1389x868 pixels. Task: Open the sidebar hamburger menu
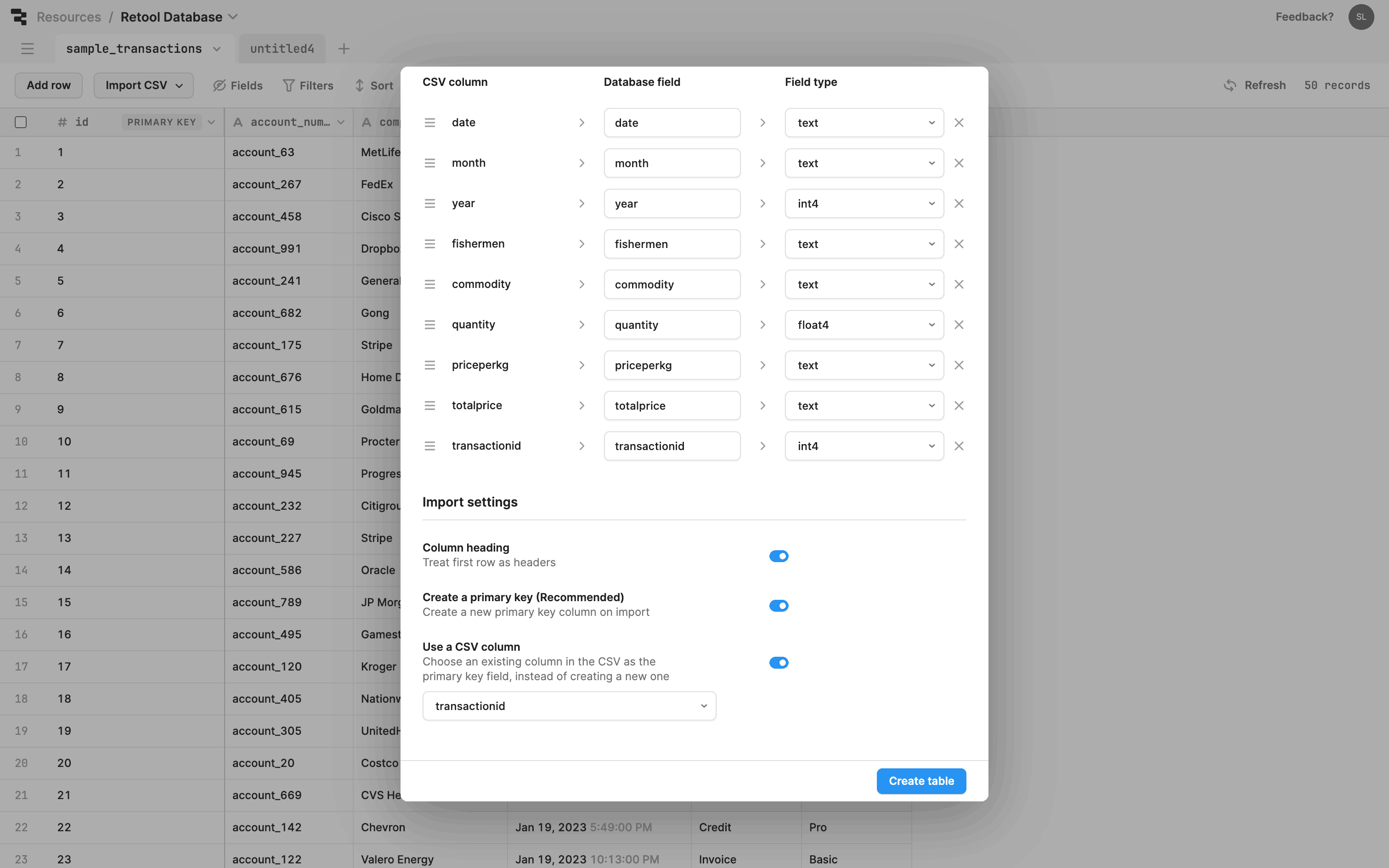tap(28, 49)
